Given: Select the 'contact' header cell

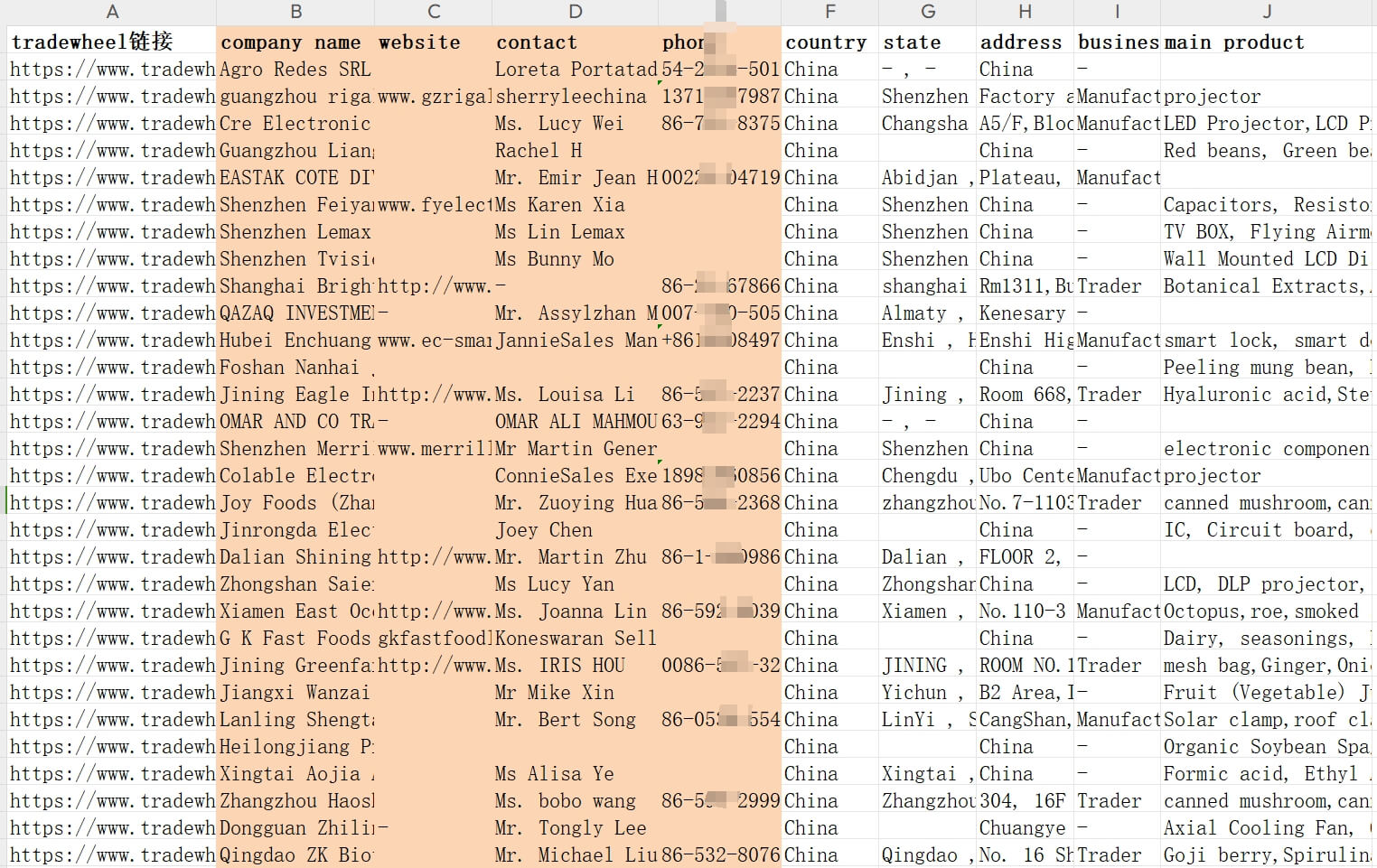Looking at the screenshot, I should point(576,42).
